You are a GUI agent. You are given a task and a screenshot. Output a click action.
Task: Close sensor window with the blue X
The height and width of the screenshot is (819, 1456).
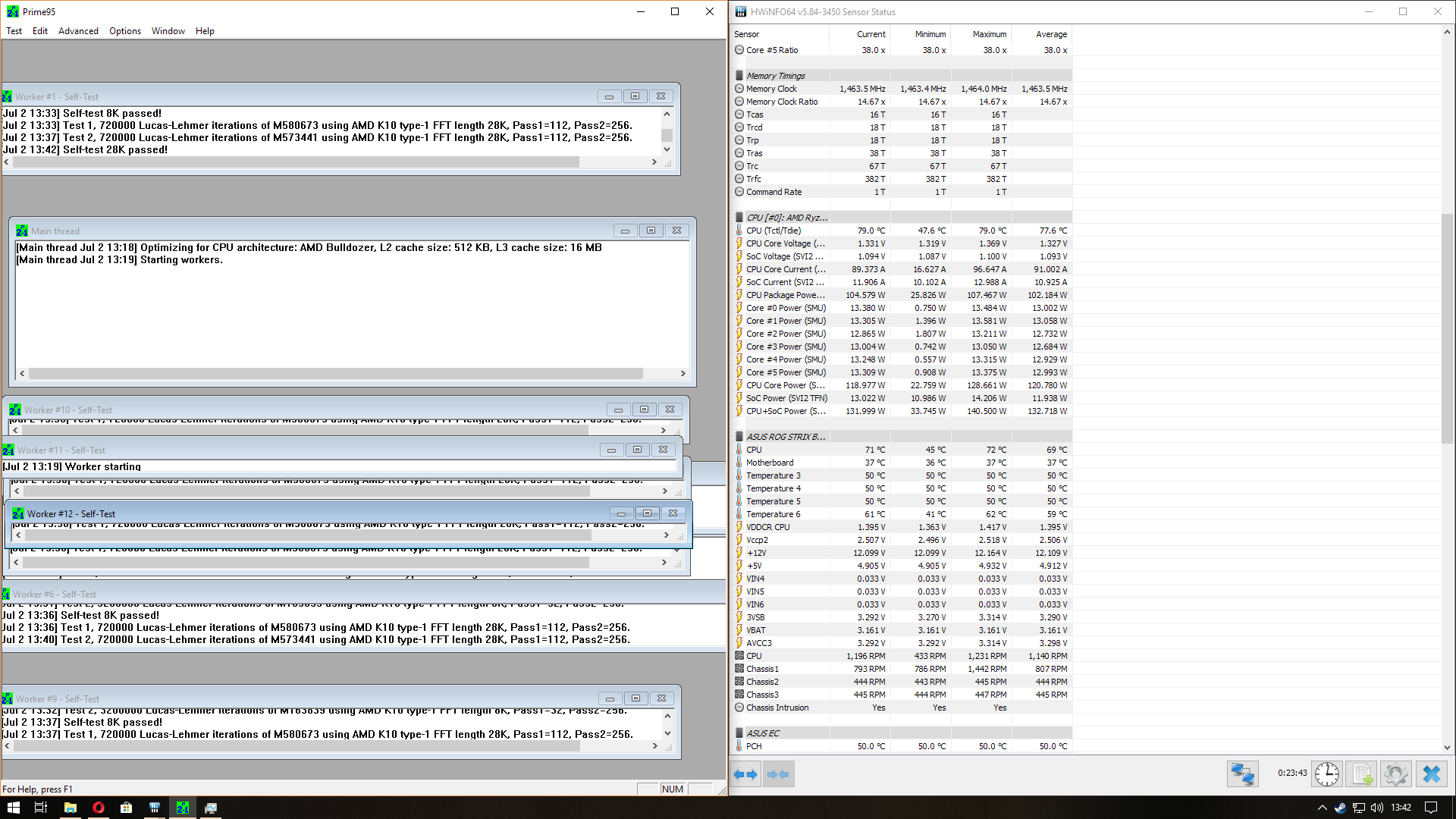(x=1431, y=774)
